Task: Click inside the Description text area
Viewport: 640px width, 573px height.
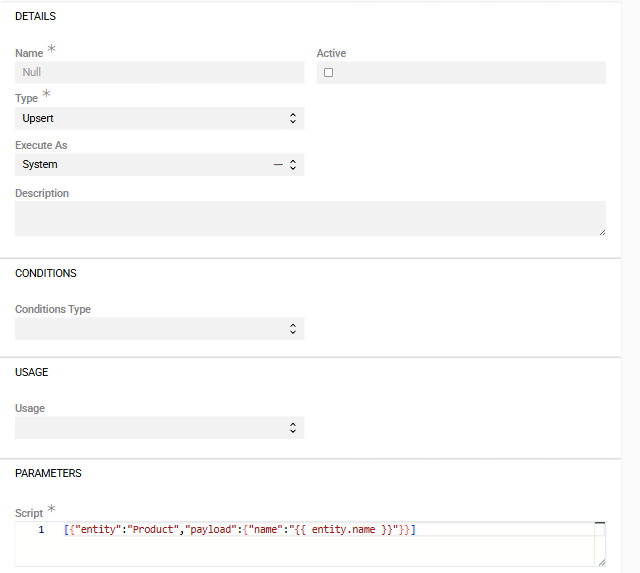Action: coord(310,218)
